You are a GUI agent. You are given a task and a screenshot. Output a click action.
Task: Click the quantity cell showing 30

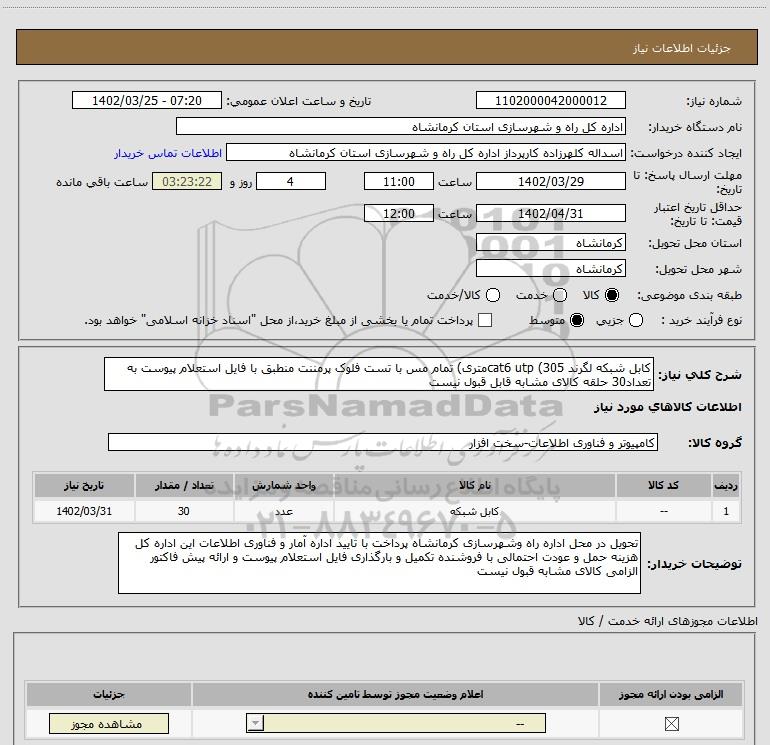coord(184,511)
